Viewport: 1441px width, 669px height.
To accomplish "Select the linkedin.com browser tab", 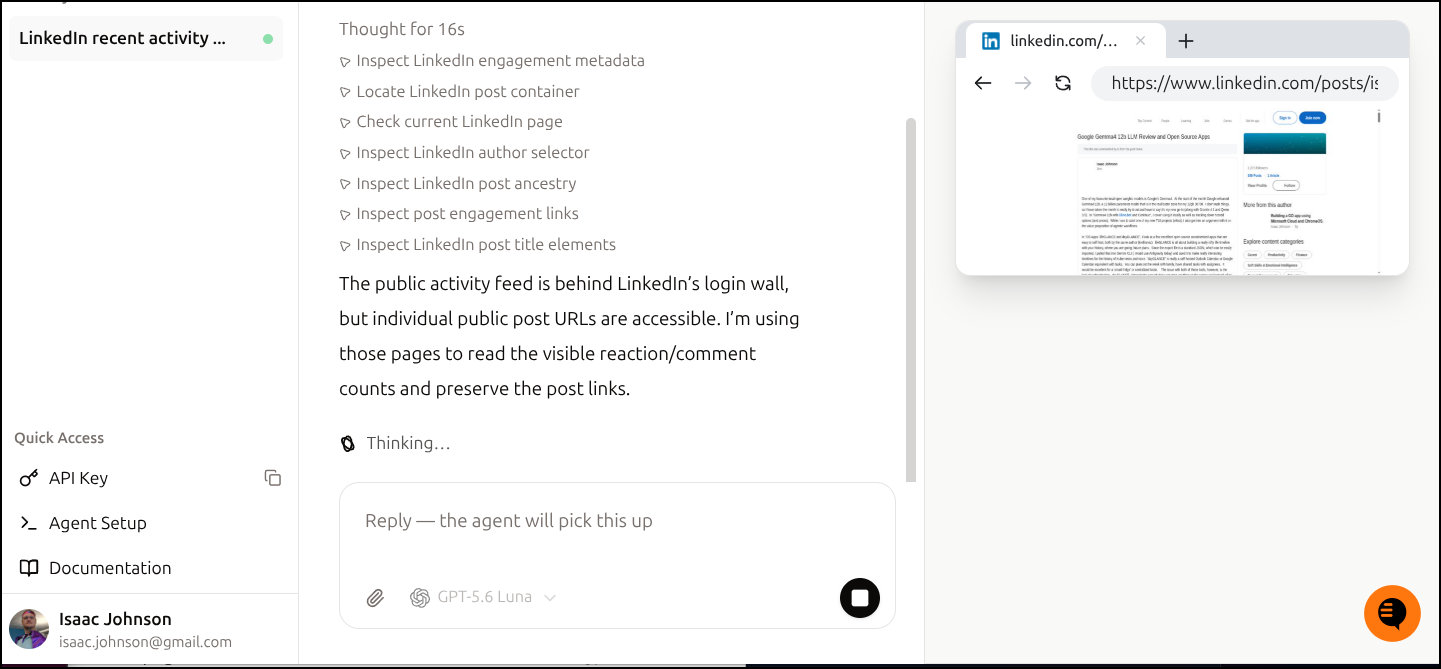I will [1064, 41].
